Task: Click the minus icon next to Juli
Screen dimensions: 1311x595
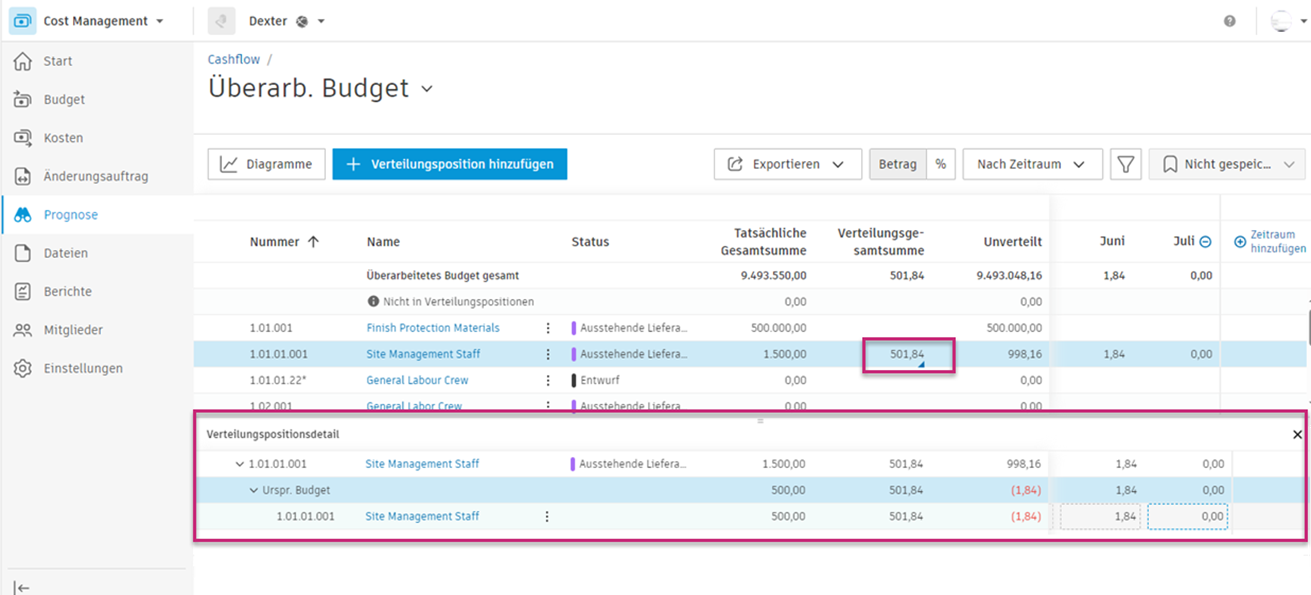Action: (x=1205, y=242)
